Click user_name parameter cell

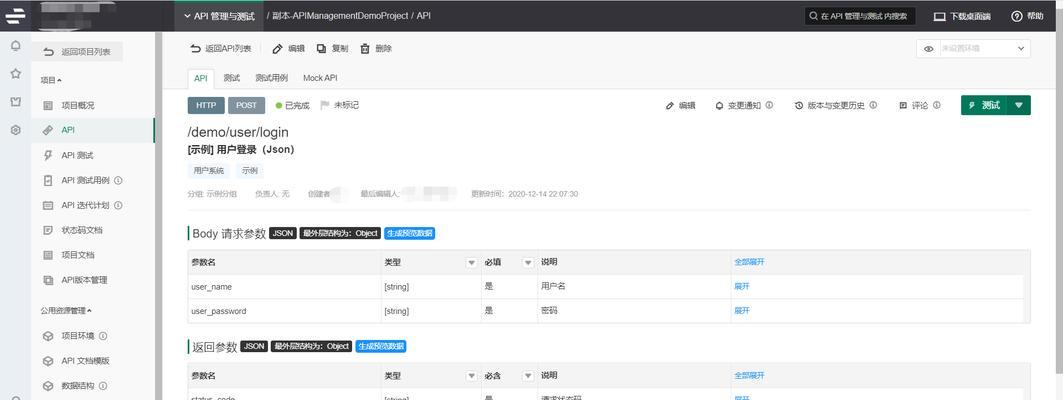(x=284, y=287)
